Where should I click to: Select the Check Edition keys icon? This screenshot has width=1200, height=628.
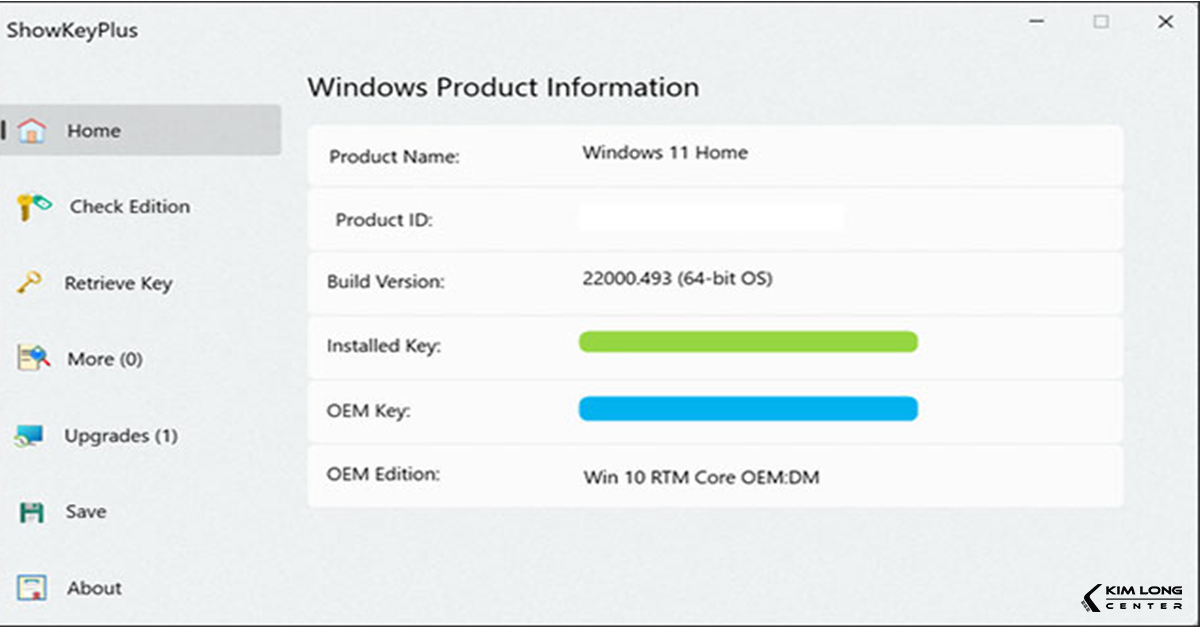click(x=33, y=207)
